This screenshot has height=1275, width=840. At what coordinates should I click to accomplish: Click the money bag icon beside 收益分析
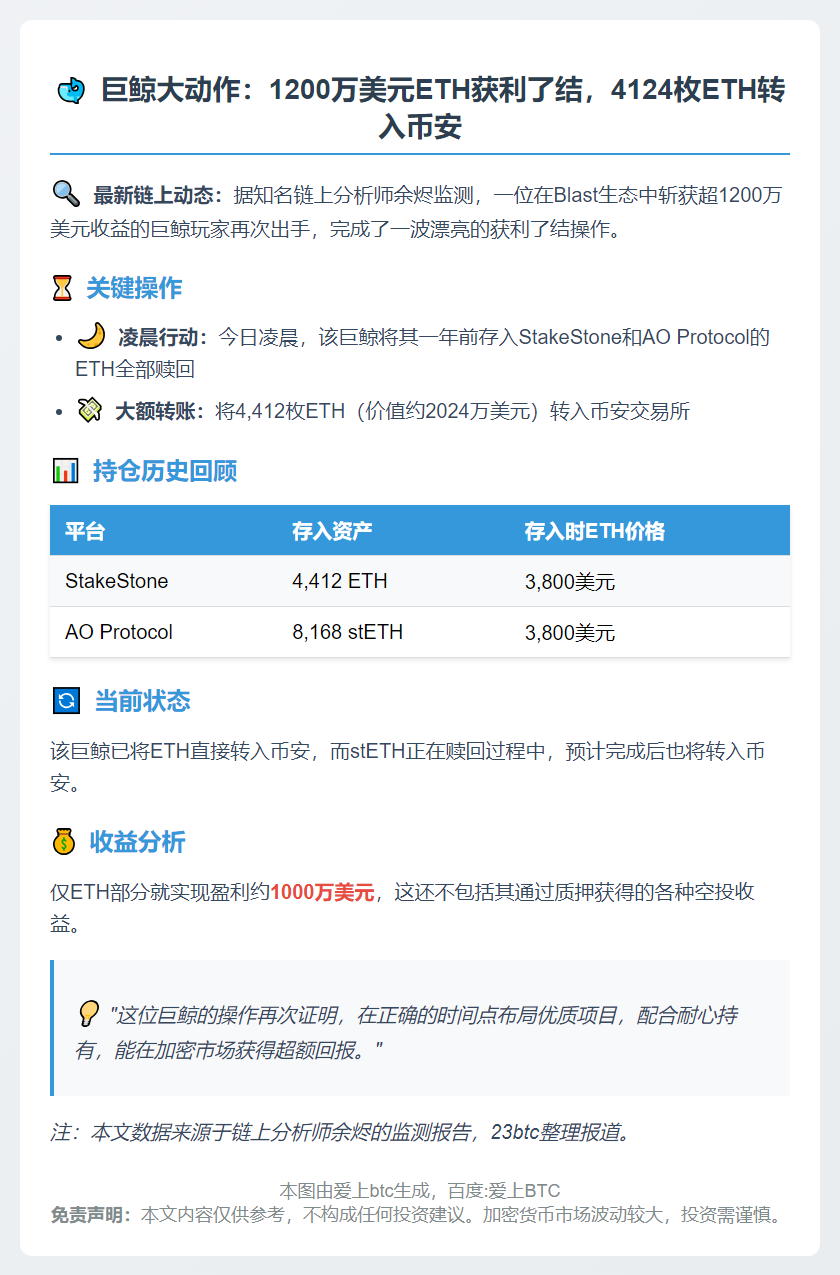tap(64, 842)
